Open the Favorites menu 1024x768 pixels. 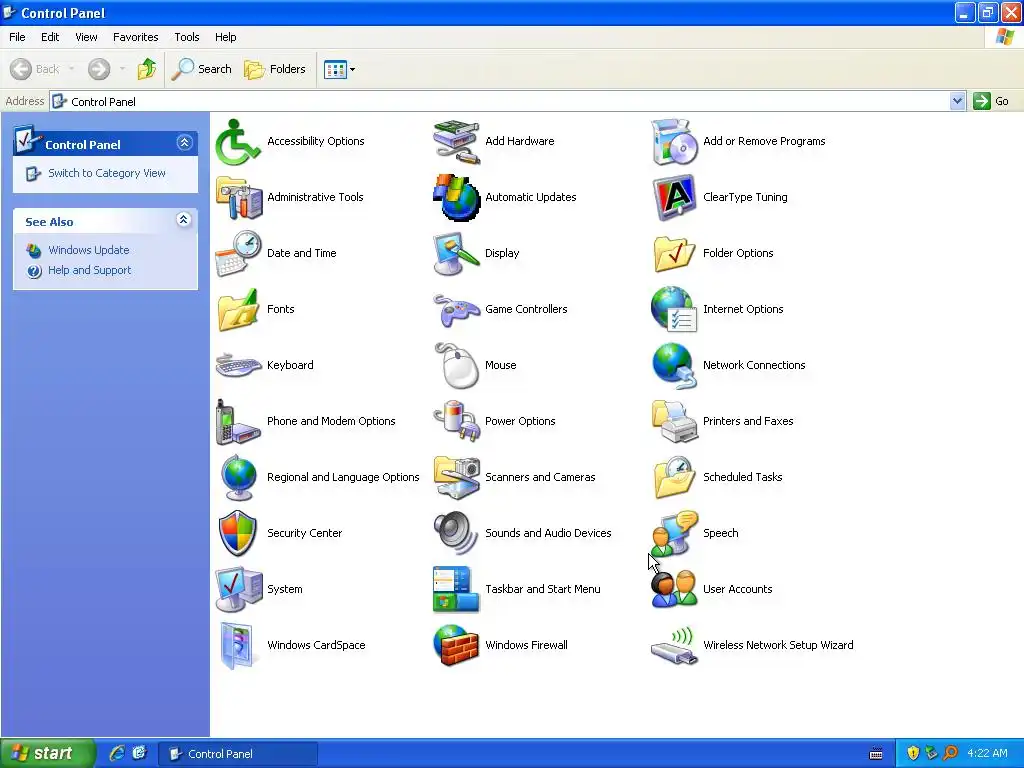click(x=135, y=37)
